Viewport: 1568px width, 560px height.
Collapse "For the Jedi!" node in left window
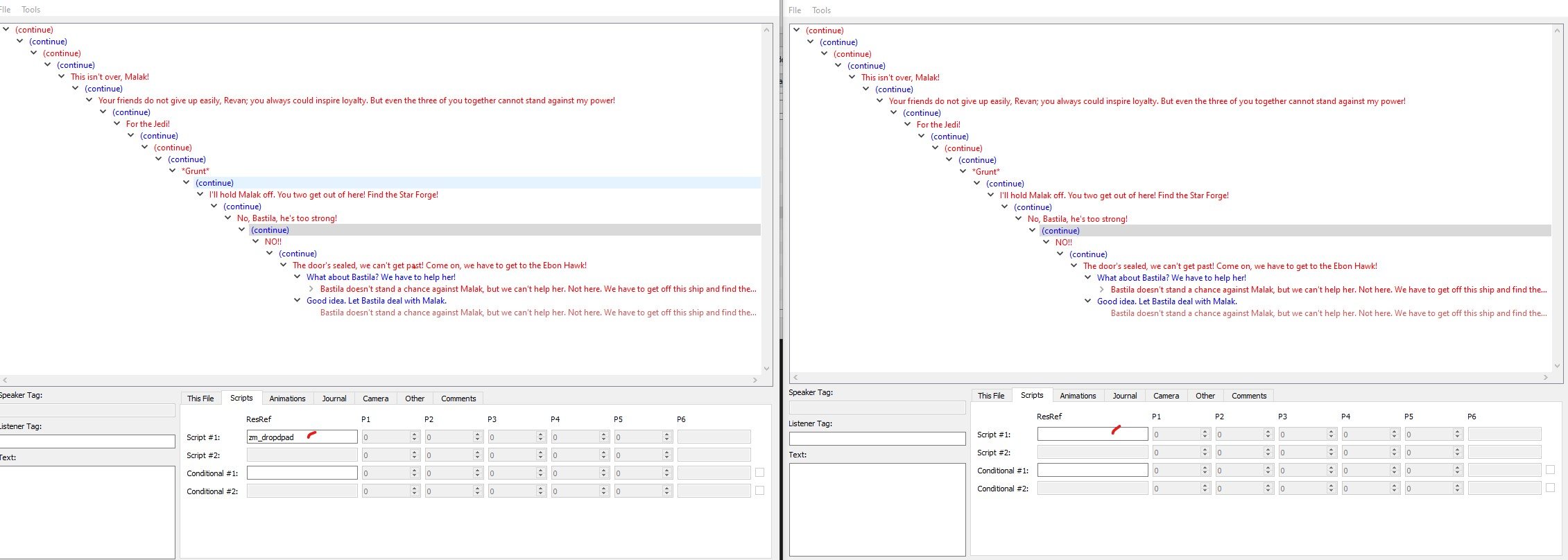click(x=117, y=124)
